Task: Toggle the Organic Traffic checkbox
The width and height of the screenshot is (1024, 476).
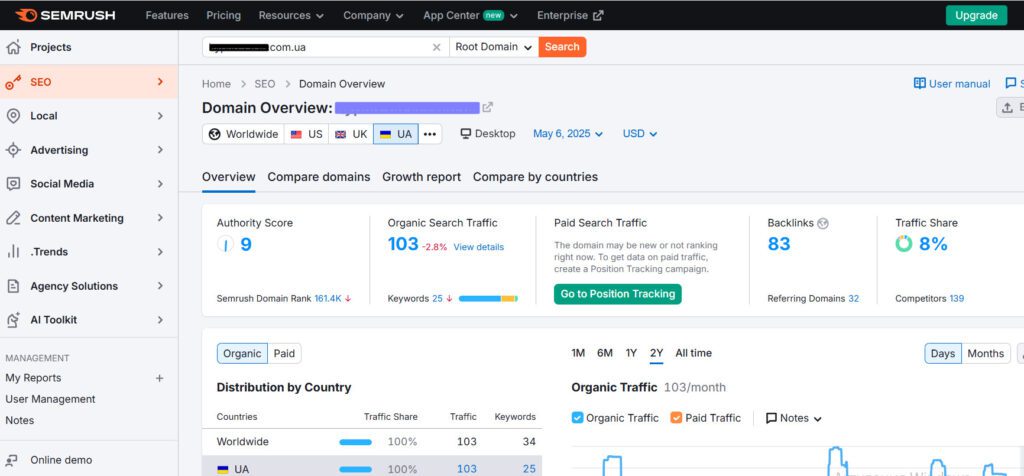Action: [x=577, y=418]
